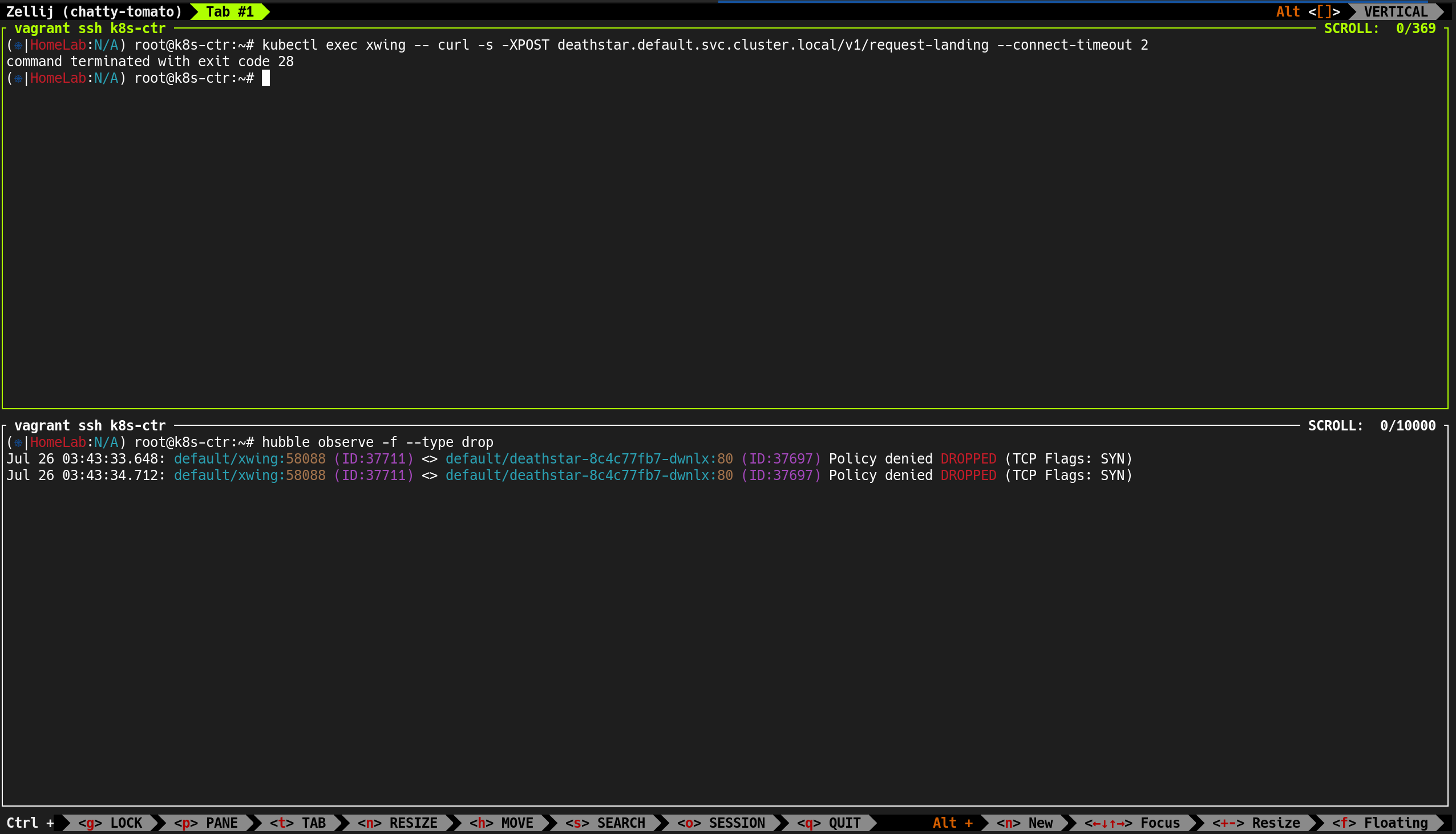
Task: Click DROPPED in the first hubble log line
Action: 968,459
